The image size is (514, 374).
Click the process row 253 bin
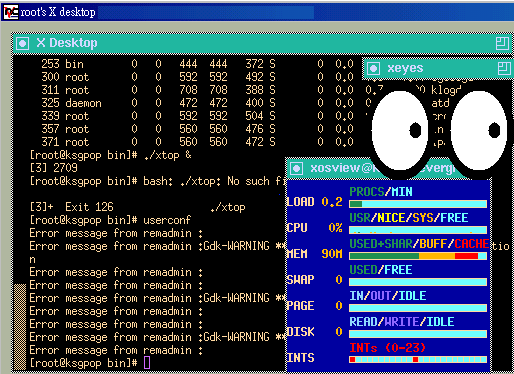[x=197, y=64]
